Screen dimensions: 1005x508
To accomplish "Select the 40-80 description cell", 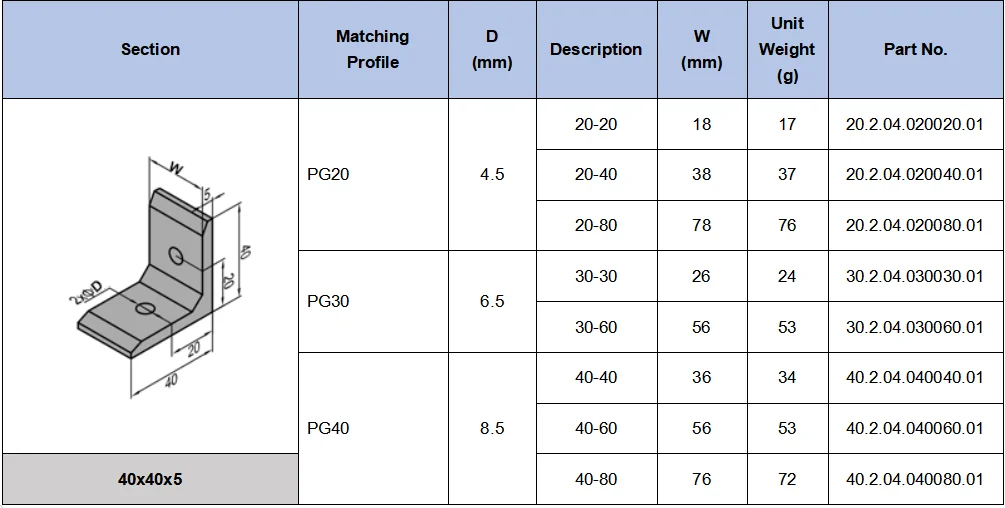I will point(596,479).
